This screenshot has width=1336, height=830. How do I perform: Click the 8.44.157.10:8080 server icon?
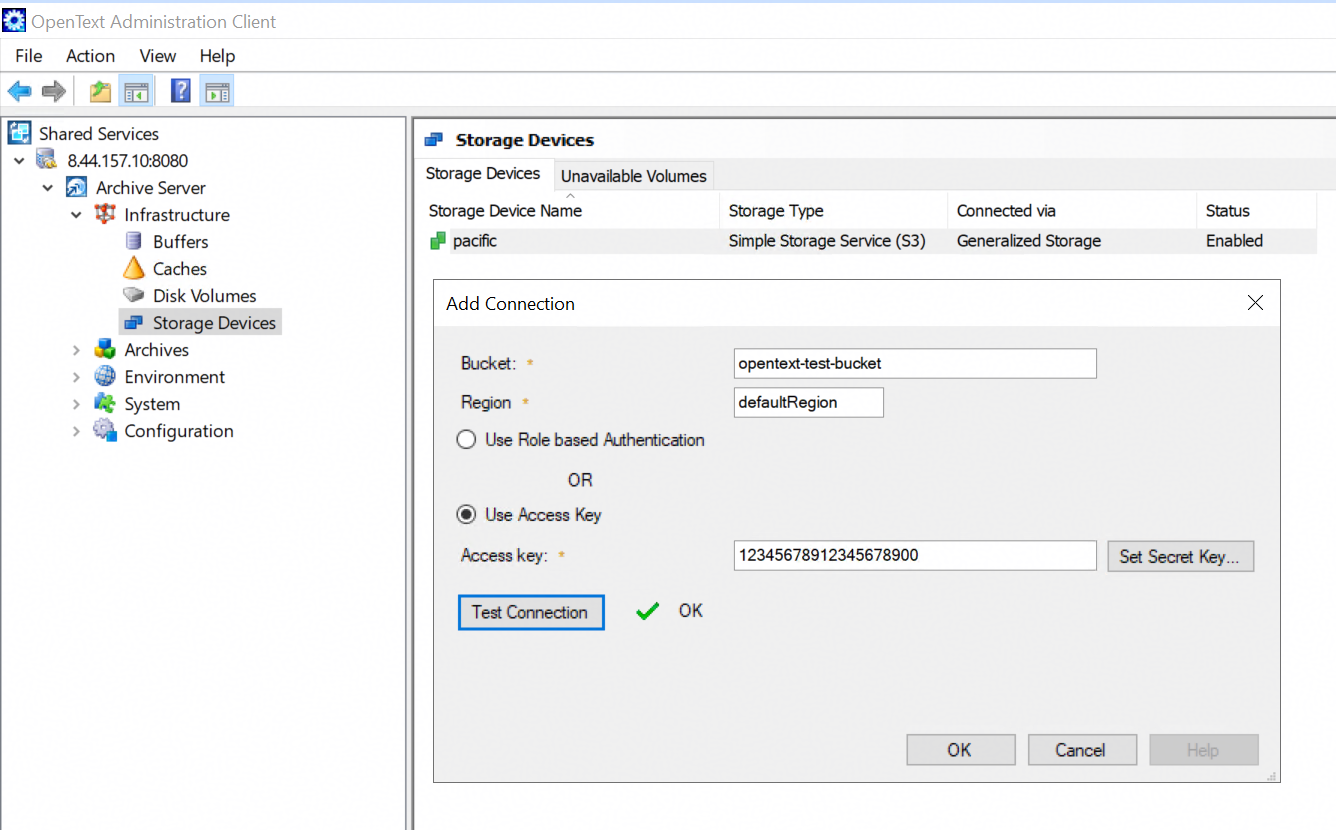tap(47, 160)
